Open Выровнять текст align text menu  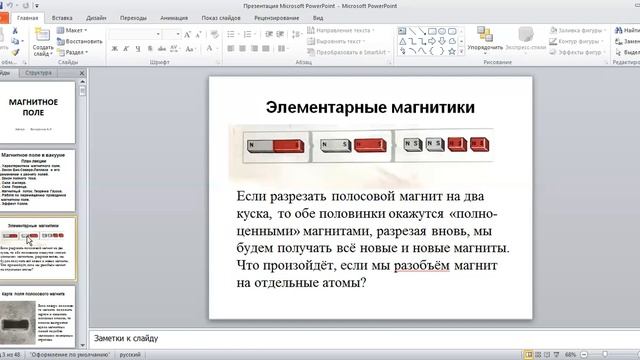click(336, 41)
